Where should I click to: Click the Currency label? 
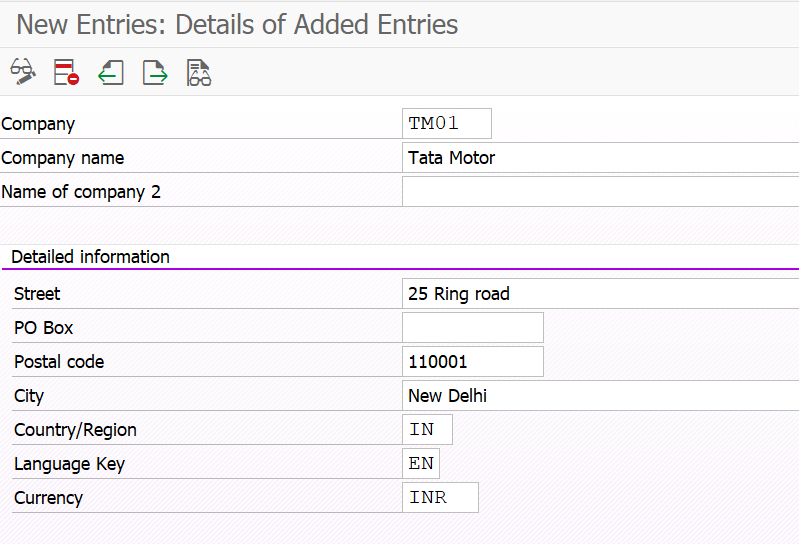pos(48,498)
